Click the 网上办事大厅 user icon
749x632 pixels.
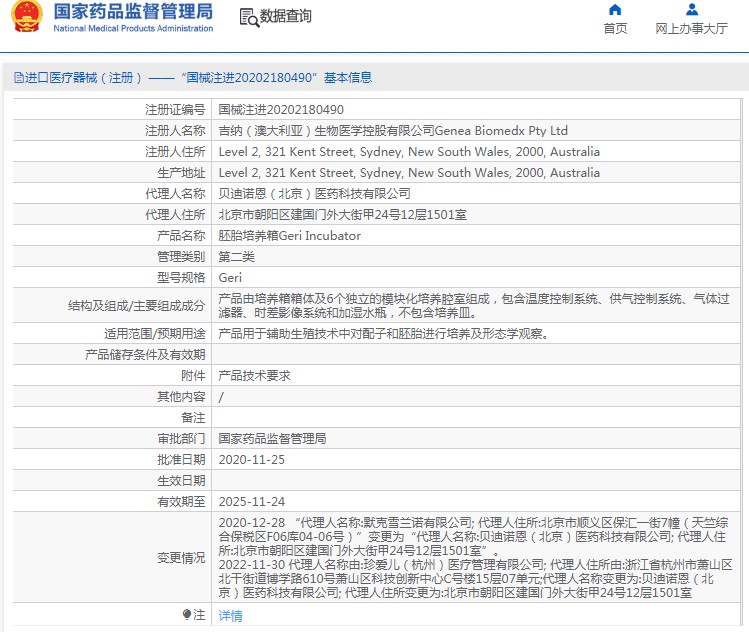click(691, 10)
